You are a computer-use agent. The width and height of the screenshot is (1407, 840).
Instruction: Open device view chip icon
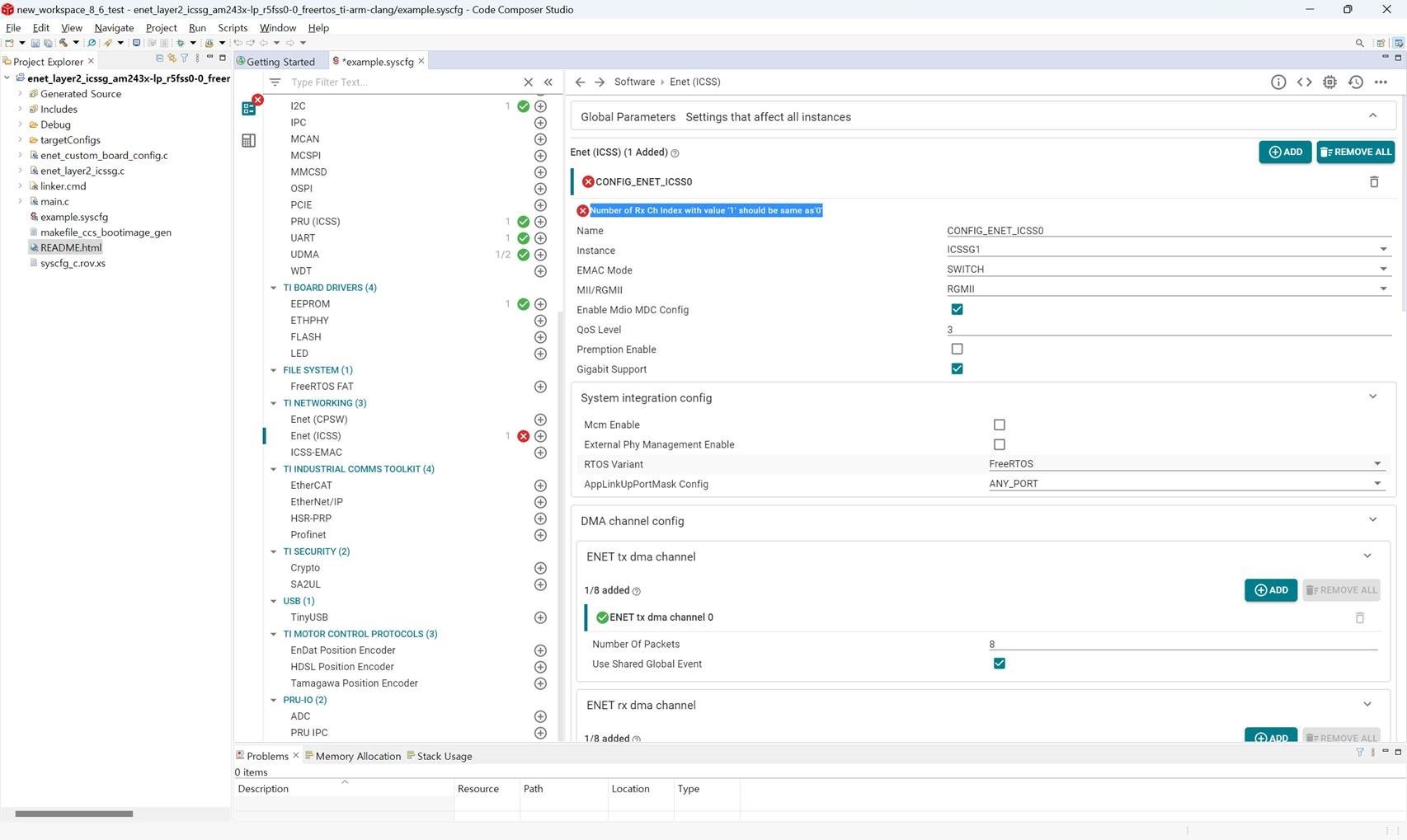coord(1329,82)
